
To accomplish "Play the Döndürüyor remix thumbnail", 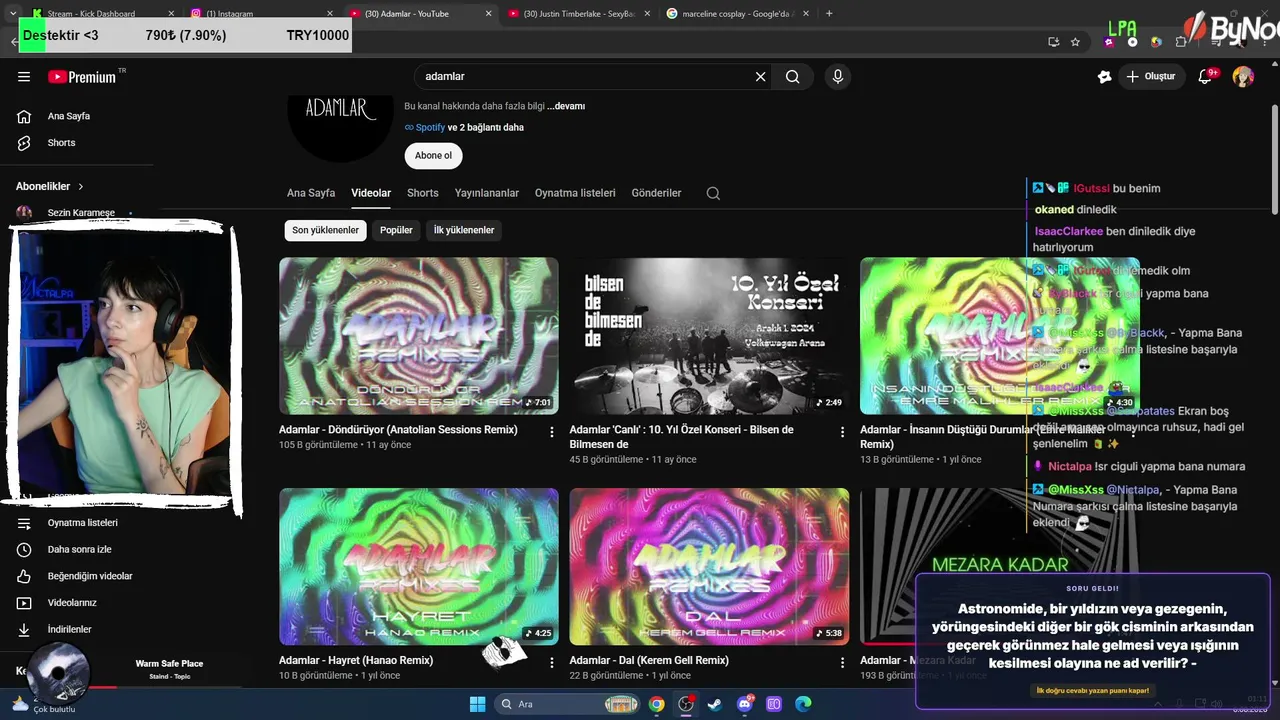I will tap(419, 336).
